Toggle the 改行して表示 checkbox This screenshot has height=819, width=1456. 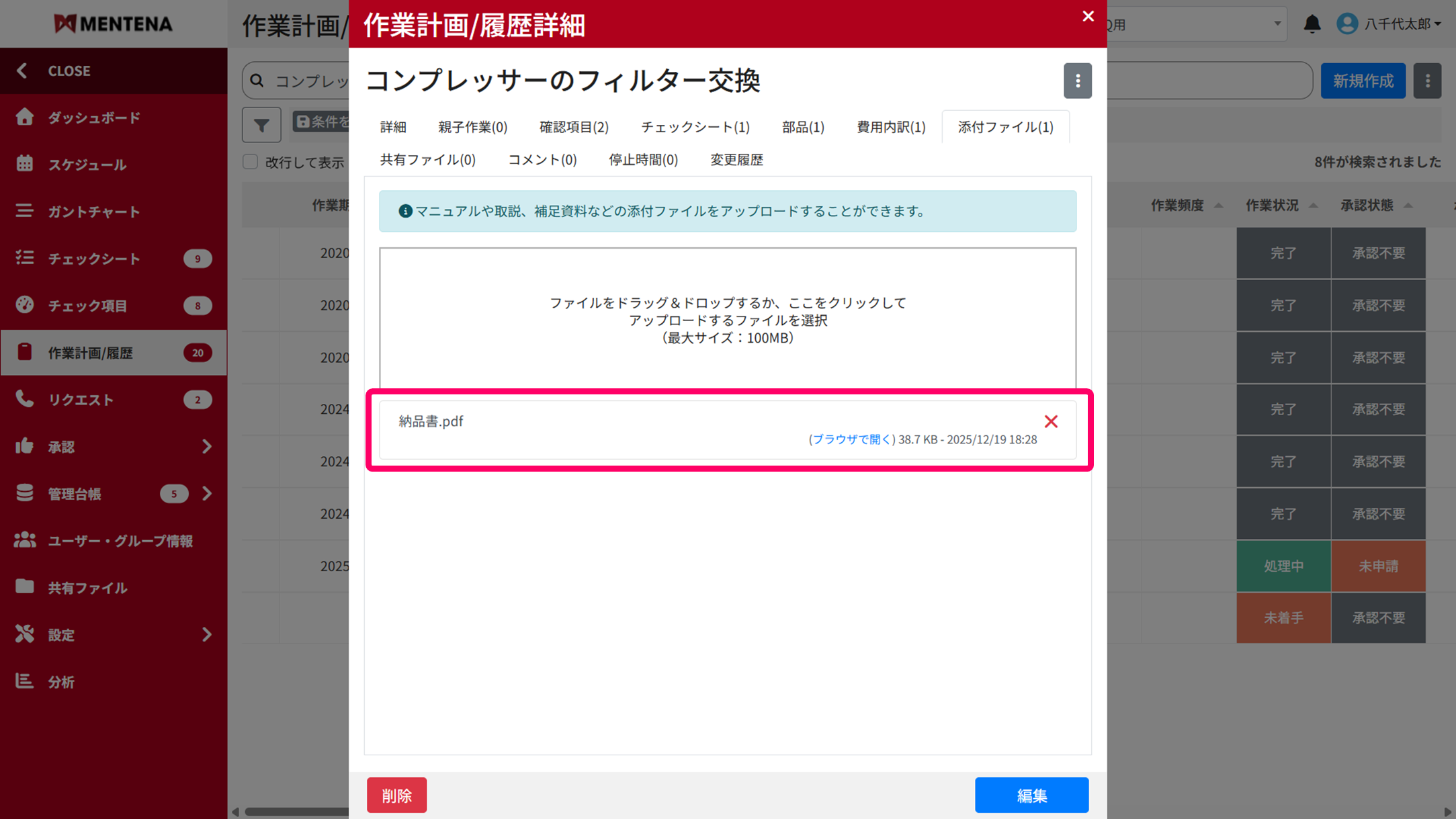click(251, 162)
